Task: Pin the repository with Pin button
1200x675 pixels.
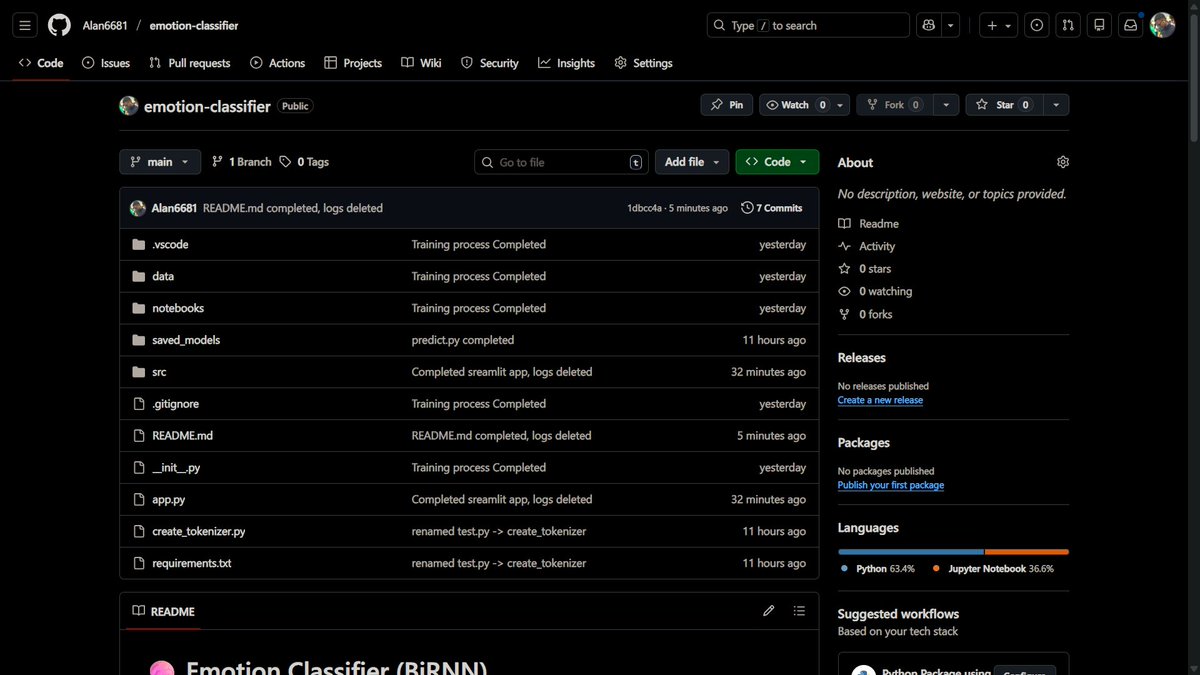Action: click(x=727, y=105)
